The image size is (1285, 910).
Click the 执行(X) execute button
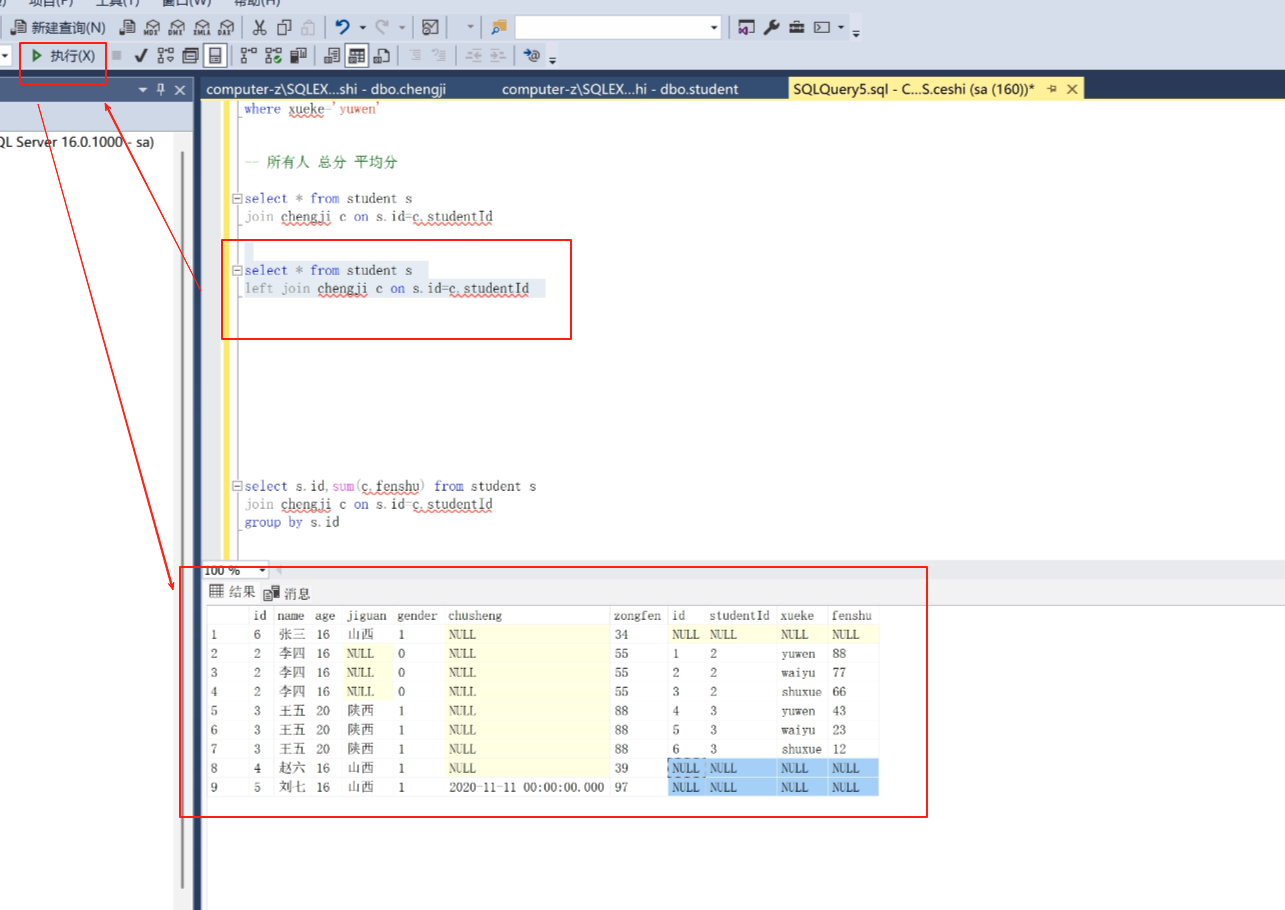[x=63, y=56]
